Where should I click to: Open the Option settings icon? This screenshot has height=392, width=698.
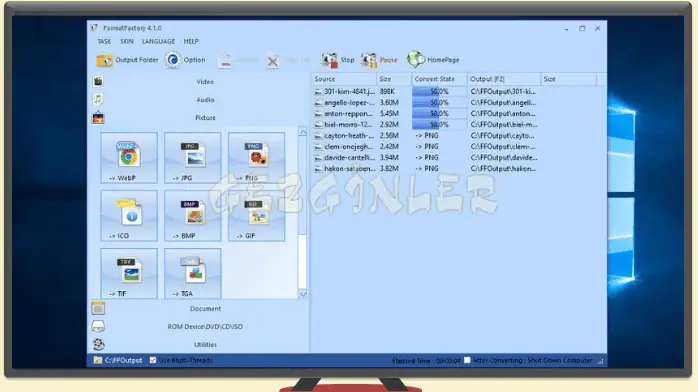[x=173, y=60]
